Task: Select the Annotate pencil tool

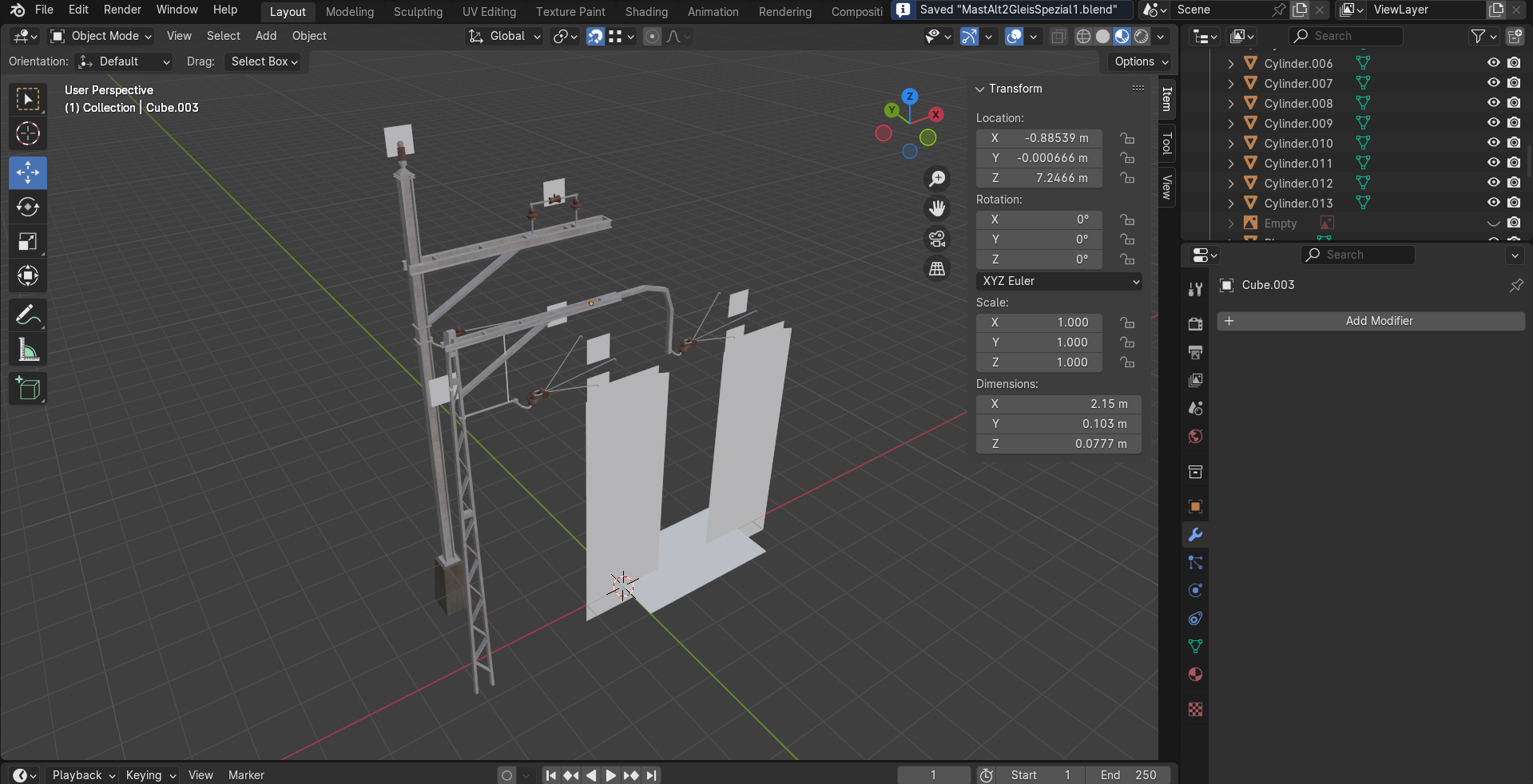Action: [x=28, y=315]
